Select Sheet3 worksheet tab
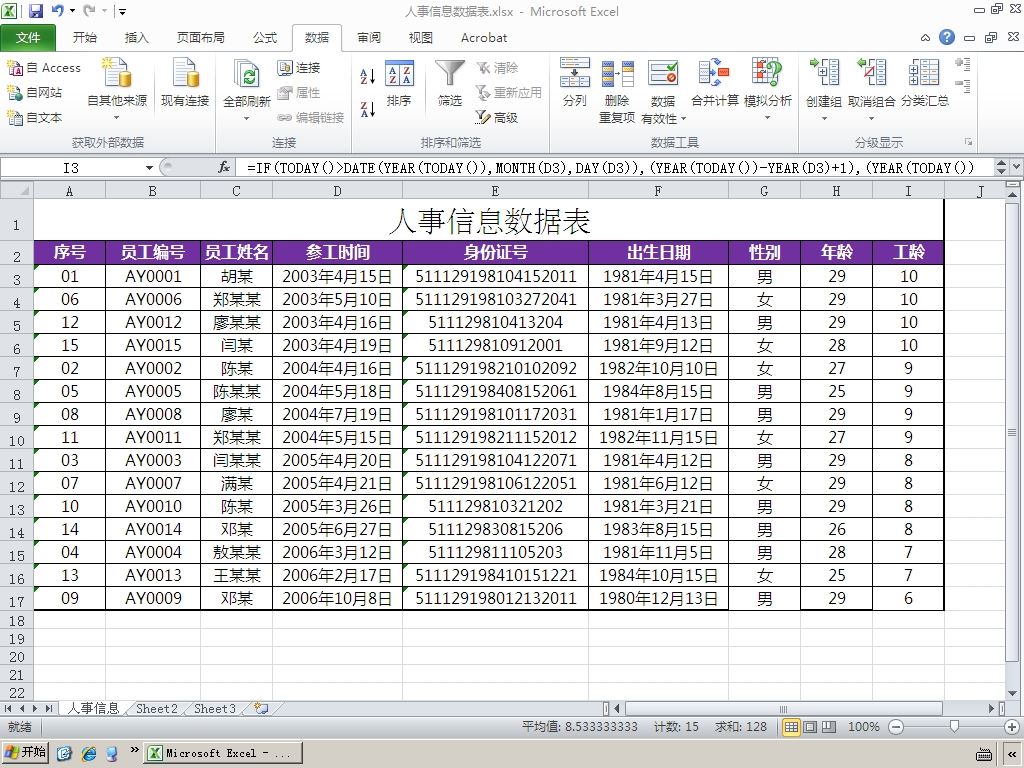The height and width of the screenshot is (768, 1024). [215, 708]
